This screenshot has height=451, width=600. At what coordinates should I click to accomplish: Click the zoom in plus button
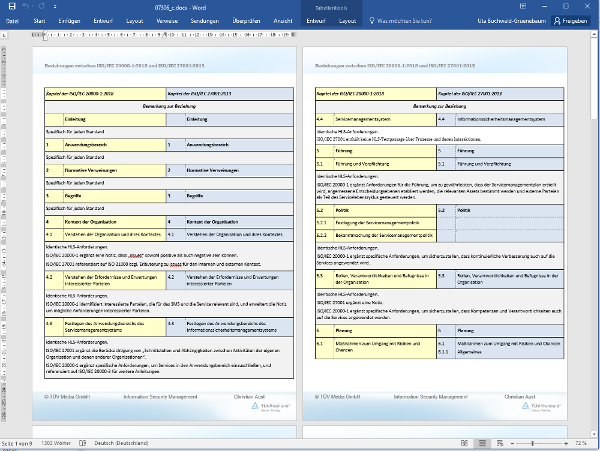[566, 443]
